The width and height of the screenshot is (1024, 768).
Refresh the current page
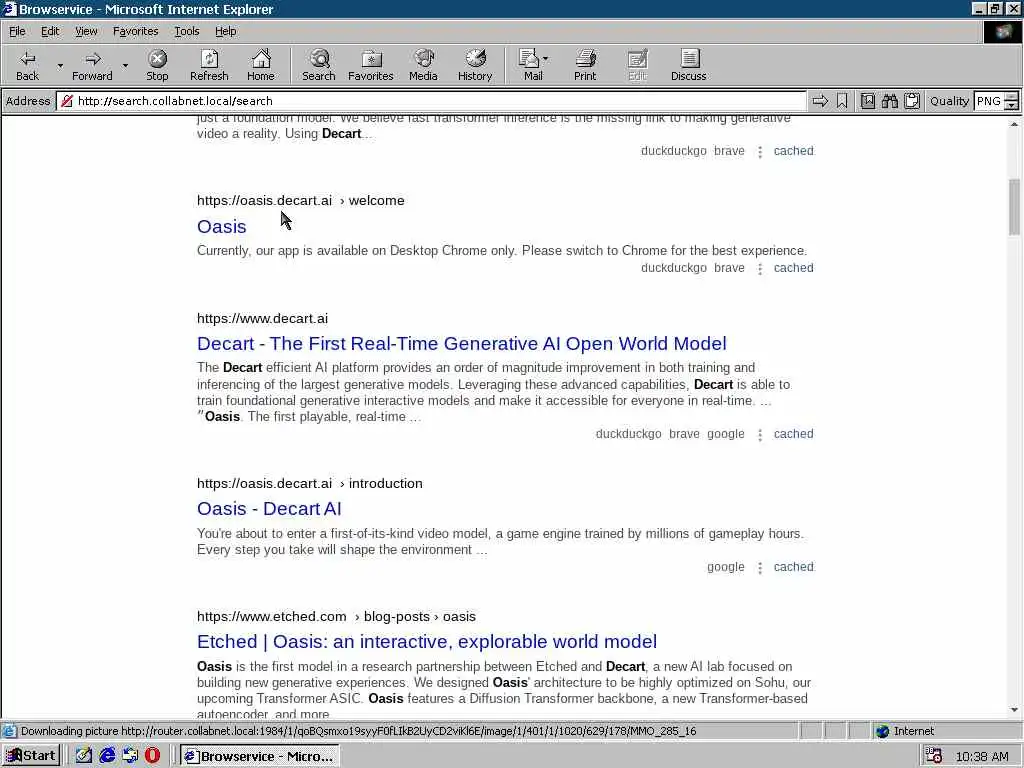(209, 65)
